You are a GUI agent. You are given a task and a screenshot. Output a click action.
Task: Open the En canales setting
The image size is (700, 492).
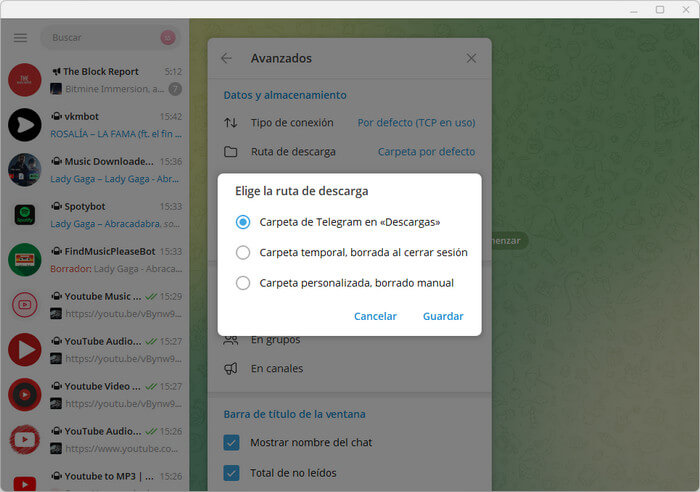click(x=350, y=368)
